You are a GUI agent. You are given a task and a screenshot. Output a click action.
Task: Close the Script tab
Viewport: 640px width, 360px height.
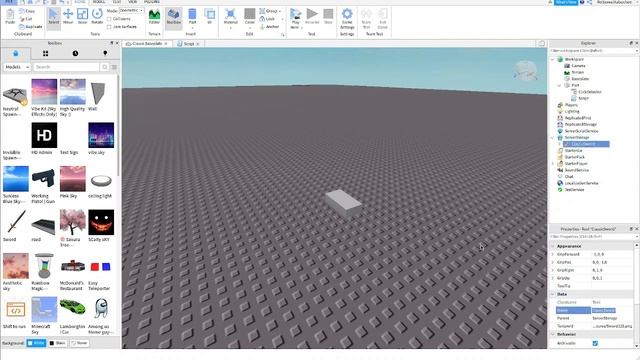tap(198, 44)
